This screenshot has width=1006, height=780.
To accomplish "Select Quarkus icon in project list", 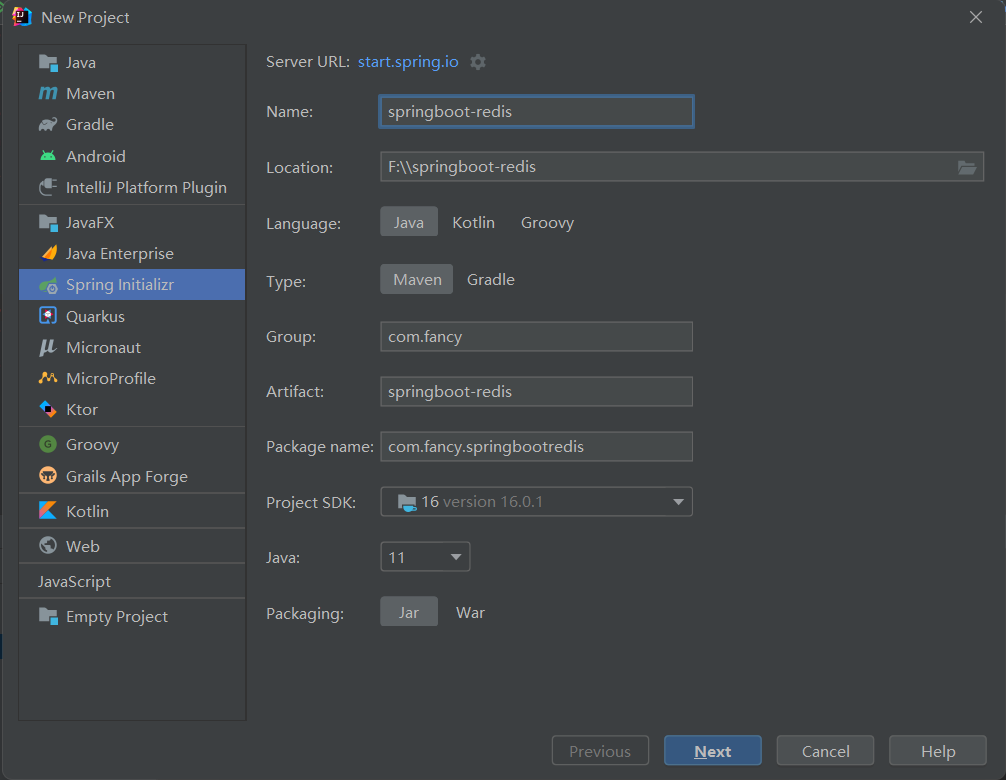I will (x=48, y=316).
